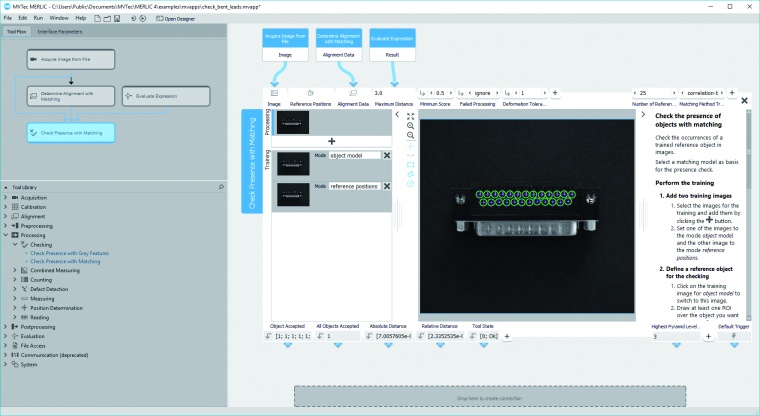Click the save icon in toolbar
Screen dimensions: 760x416
pos(118,19)
